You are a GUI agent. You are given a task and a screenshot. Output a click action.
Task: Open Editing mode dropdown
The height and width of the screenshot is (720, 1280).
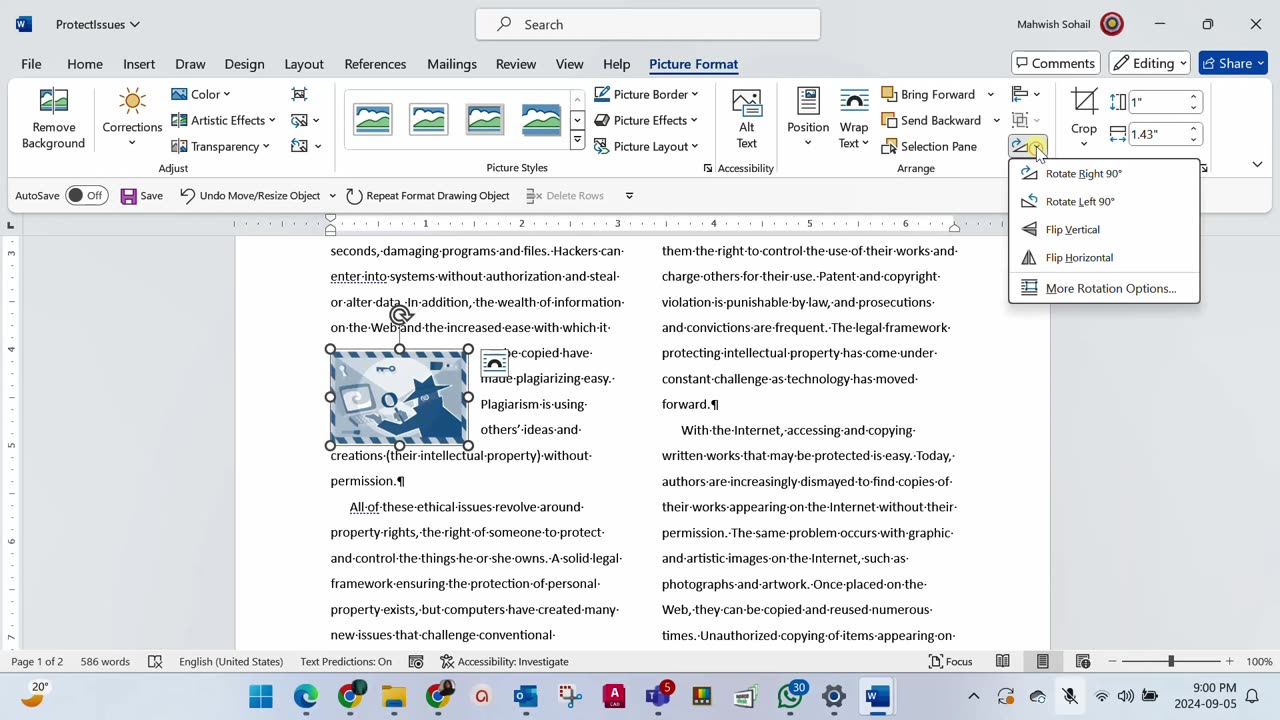[x=1149, y=63]
